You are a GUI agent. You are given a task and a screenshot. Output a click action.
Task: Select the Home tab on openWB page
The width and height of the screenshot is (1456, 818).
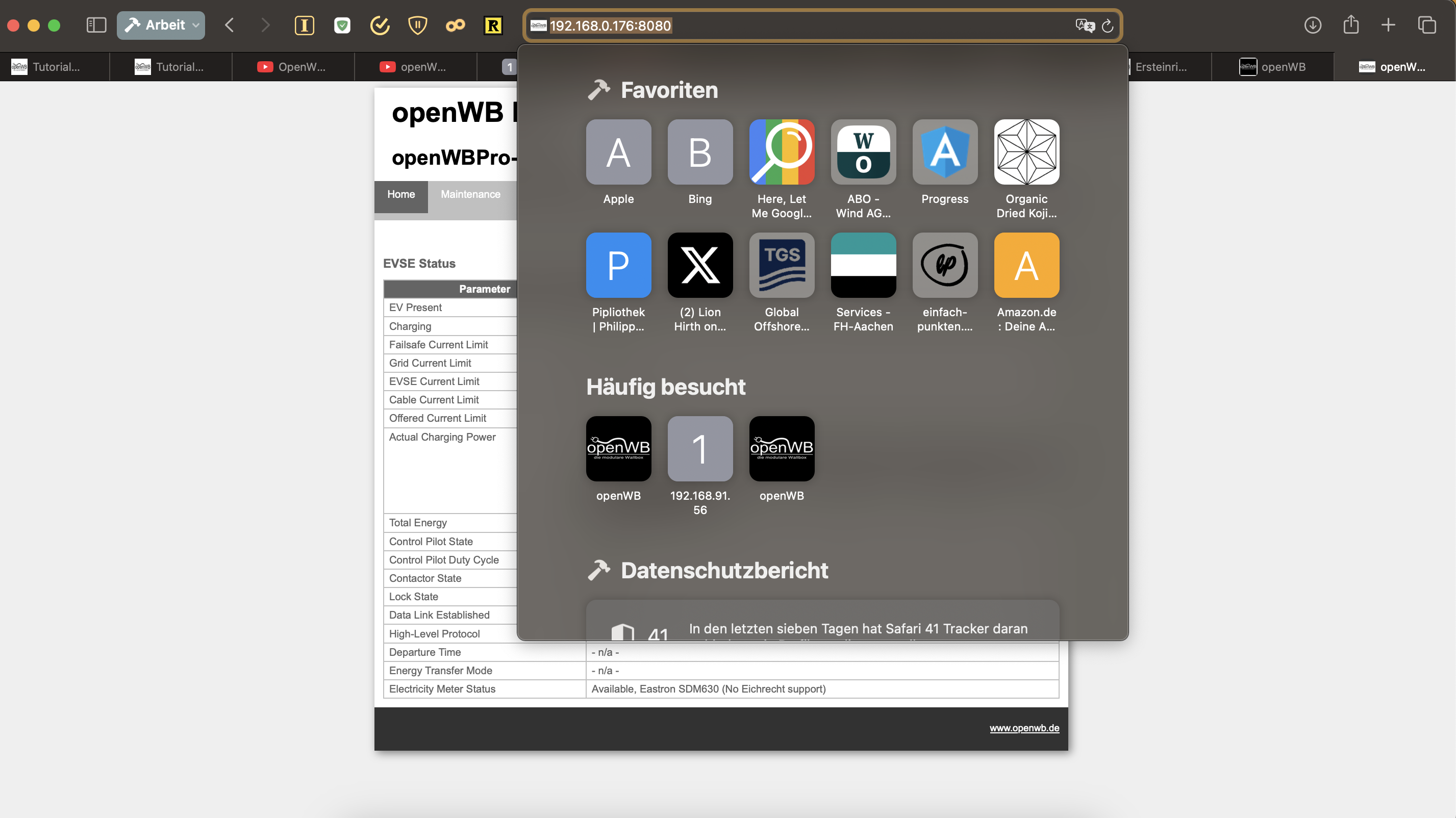coord(401,194)
